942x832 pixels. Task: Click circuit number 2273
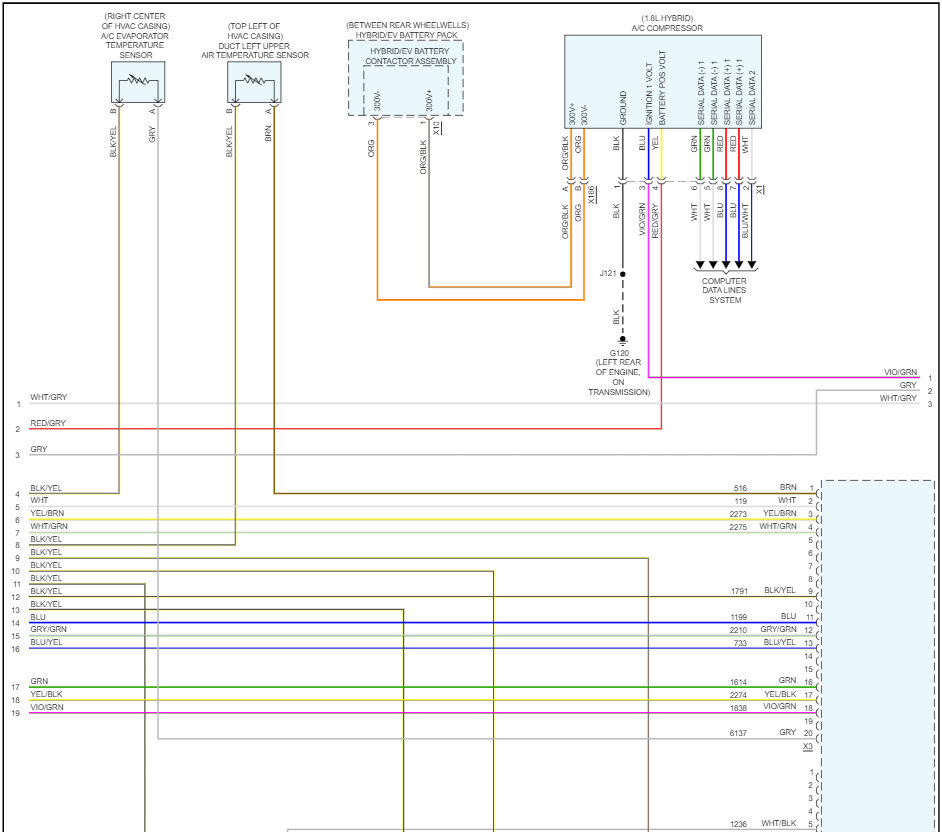(738, 514)
